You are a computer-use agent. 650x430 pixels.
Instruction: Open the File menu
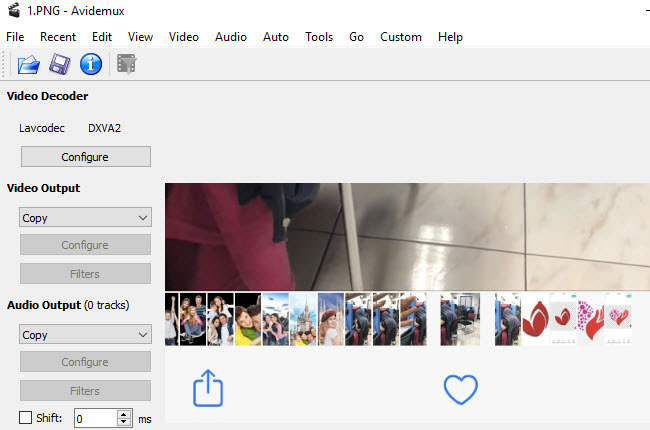pyautogui.click(x=15, y=37)
